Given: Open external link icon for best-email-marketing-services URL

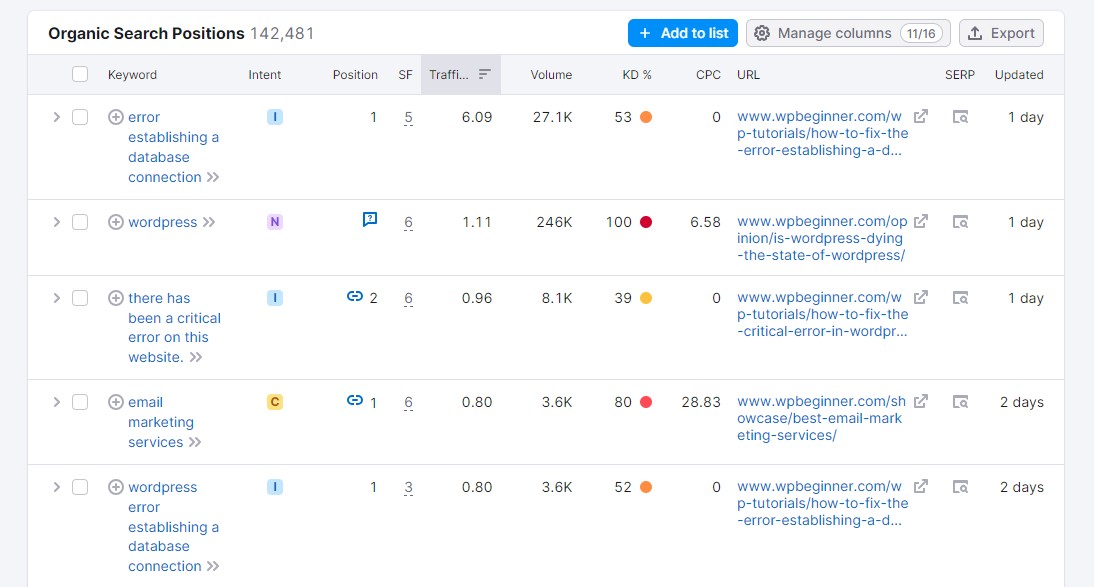Looking at the screenshot, I should click(x=921, y=401).
